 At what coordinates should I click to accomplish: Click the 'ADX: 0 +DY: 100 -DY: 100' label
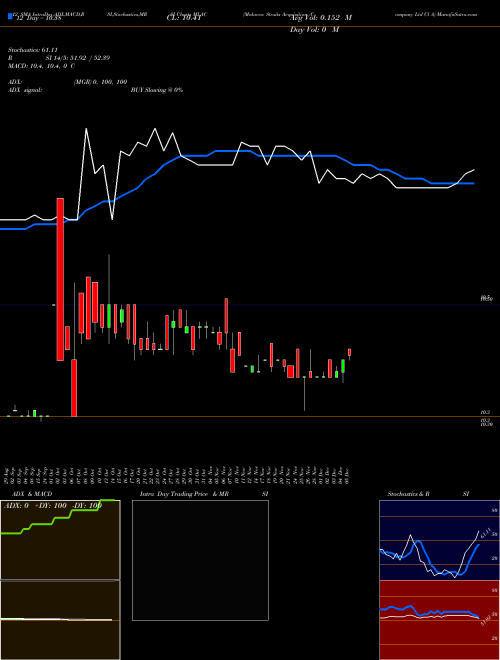(x=53, y=505)
